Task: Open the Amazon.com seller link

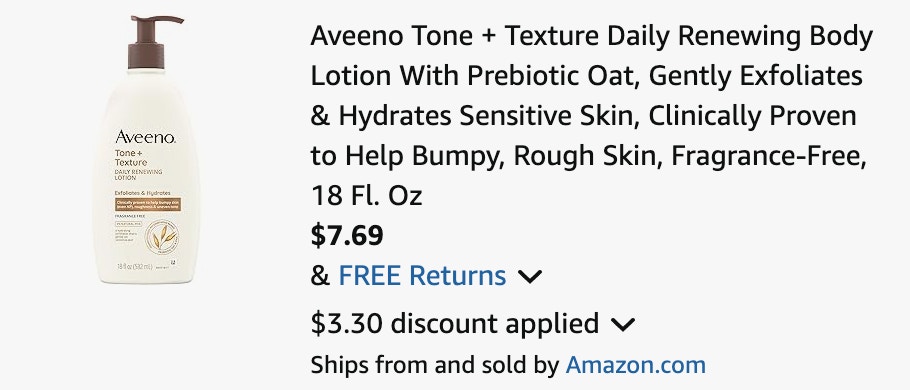Action: [635, 365]
